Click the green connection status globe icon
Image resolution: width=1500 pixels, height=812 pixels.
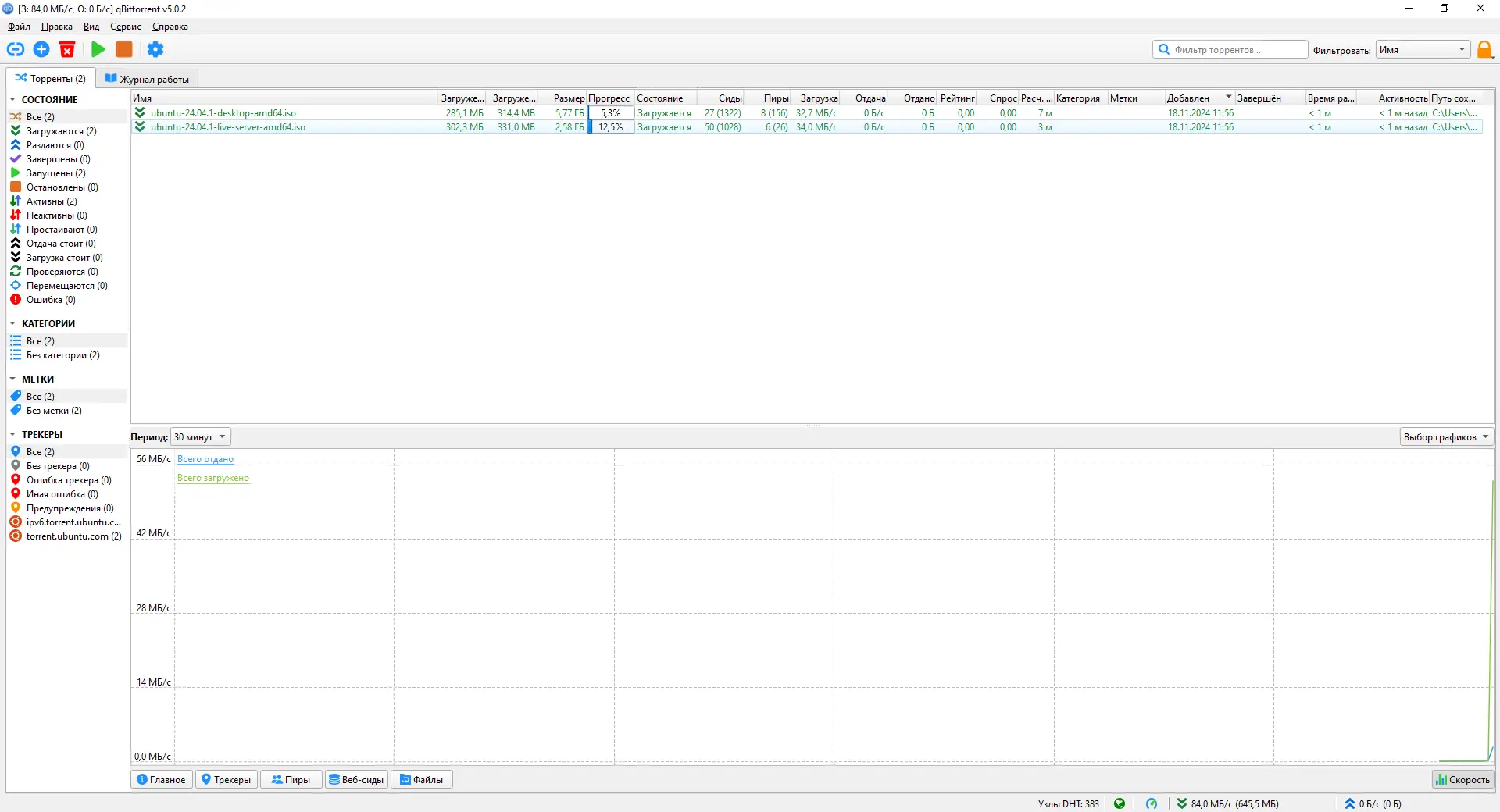click(1120, 803)
